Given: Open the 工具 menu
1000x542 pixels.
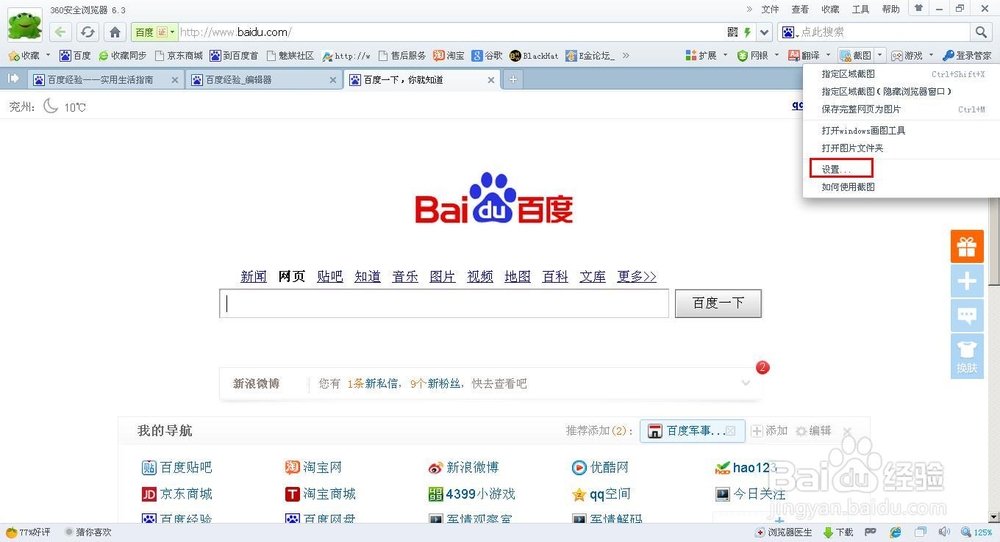Looking at the screenshot, I should click(x=860, y=9).
